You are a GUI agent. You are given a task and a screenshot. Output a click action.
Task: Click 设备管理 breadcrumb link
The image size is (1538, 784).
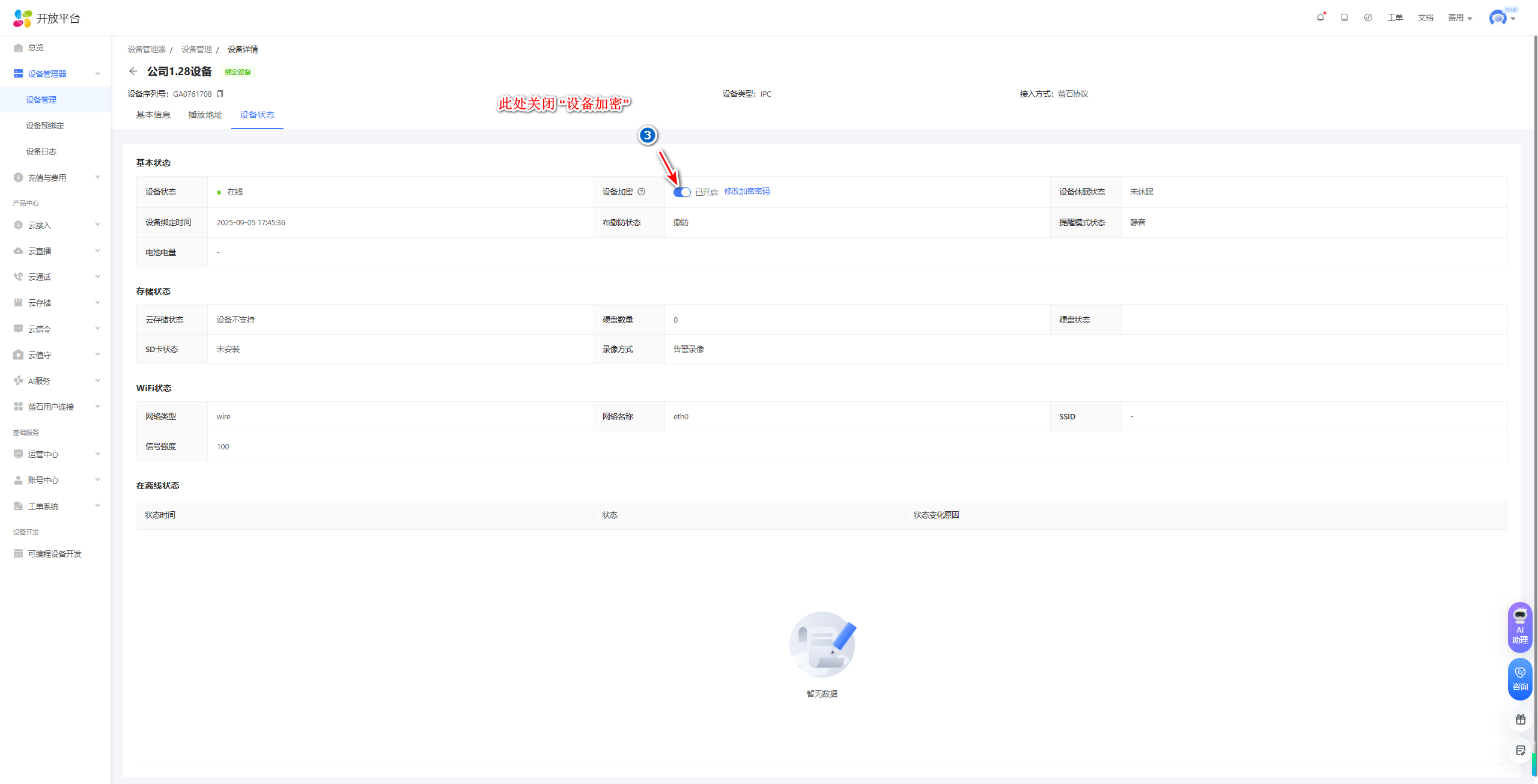196,49
